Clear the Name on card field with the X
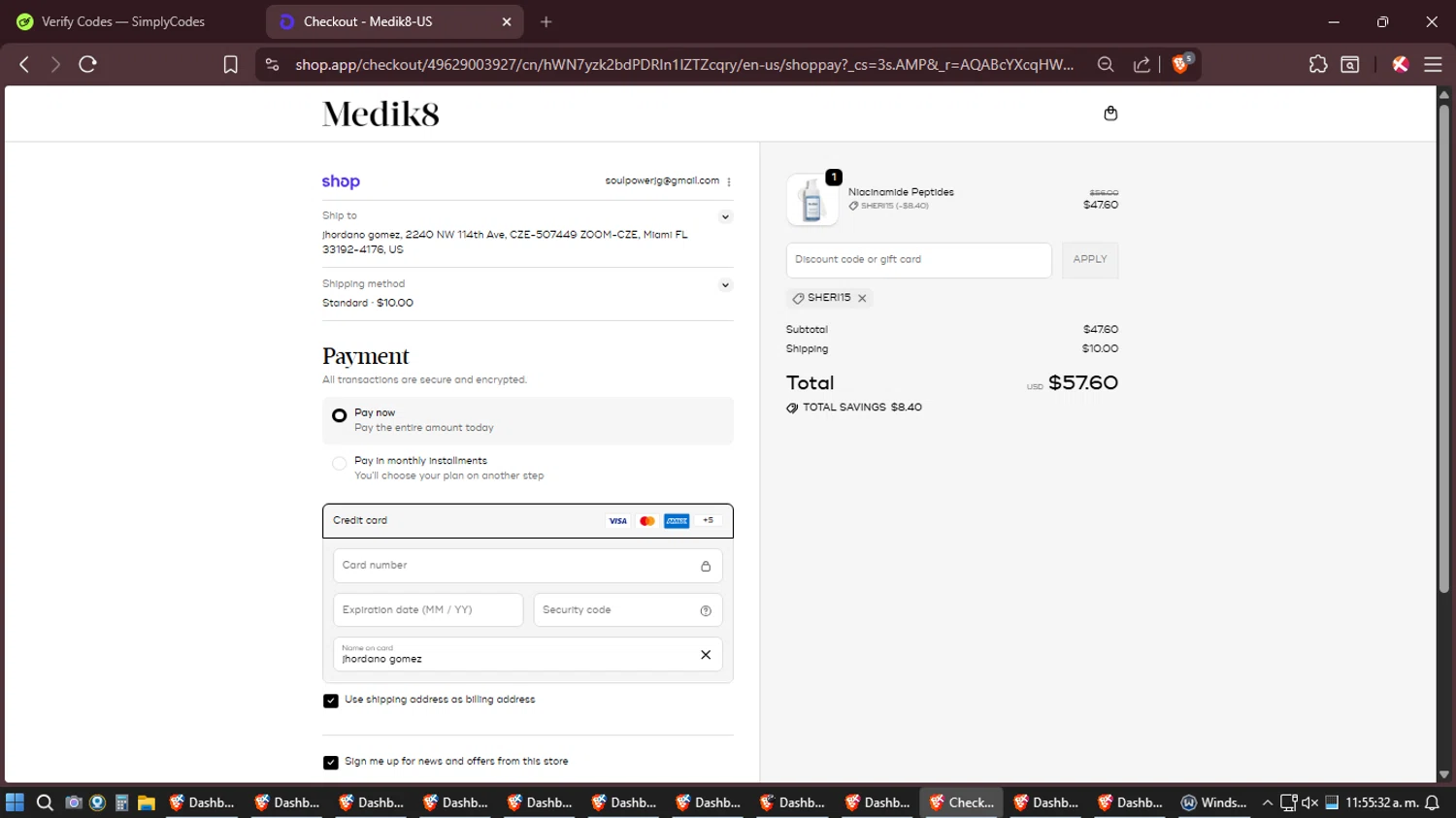The width and height of the screenshot is (1456, 818). coord(706,655)
